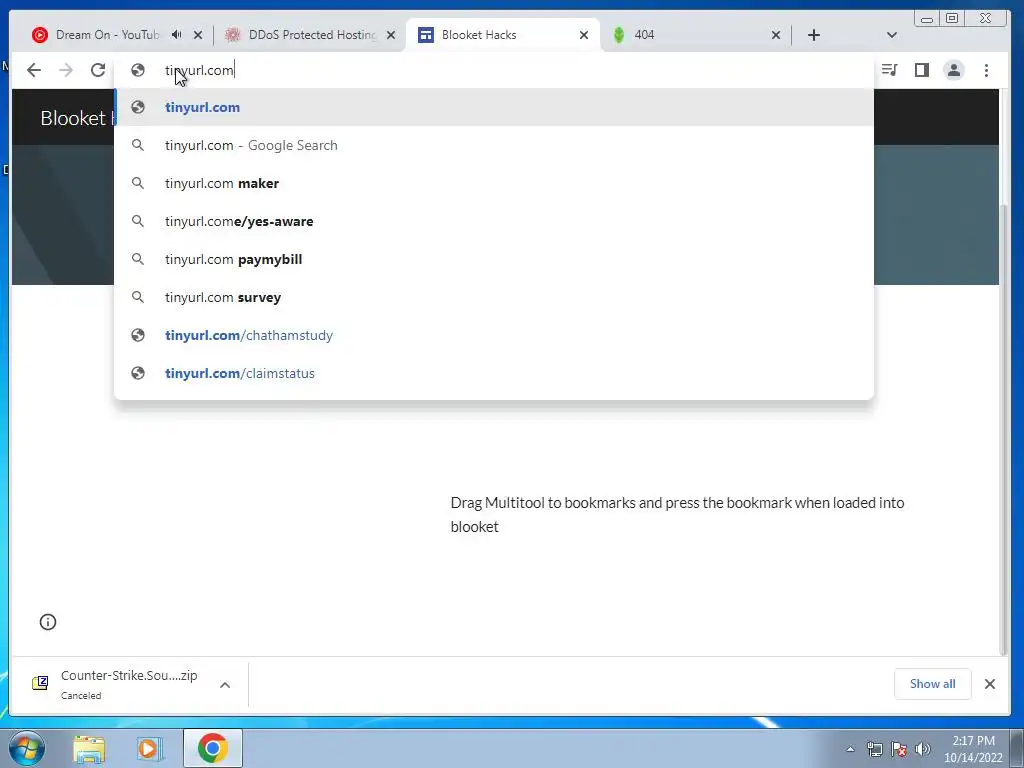Viewport: 1024px width, 768px height.
Task: Close the Blooket Hacks tab
Action: [x=584, y=35]
